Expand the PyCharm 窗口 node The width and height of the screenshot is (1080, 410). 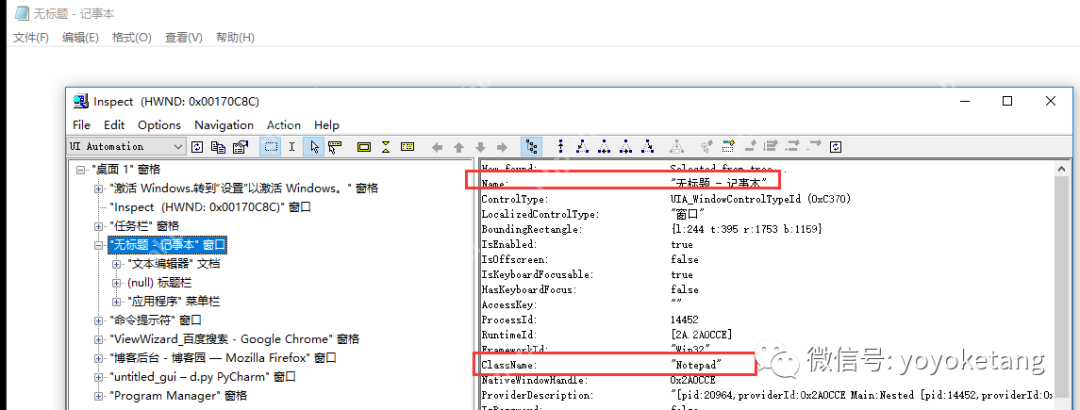[x=98, y=377]
